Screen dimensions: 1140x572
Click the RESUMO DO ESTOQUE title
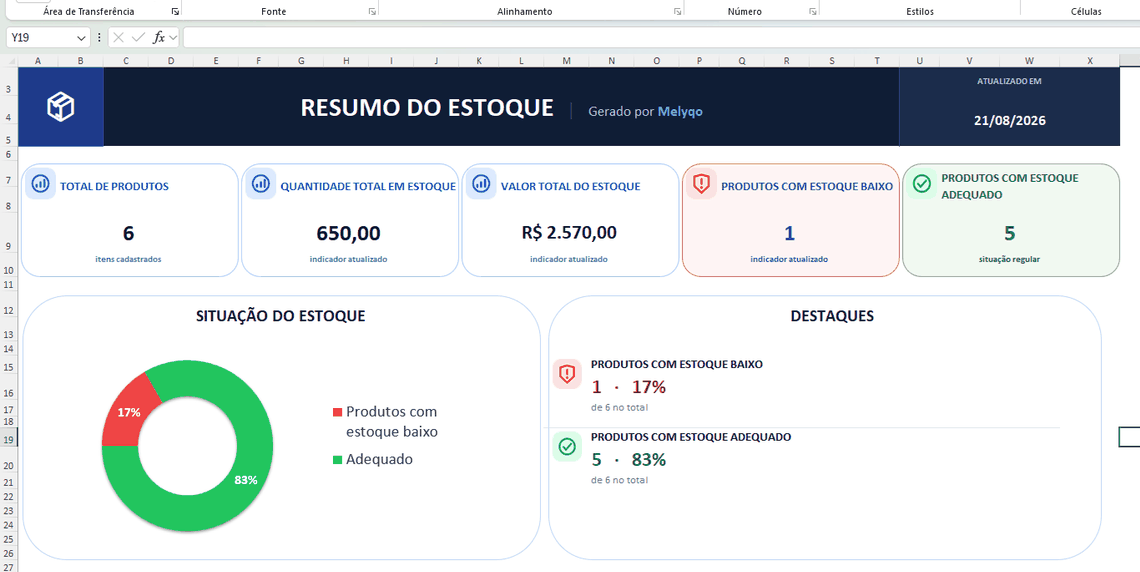[427, 108]
